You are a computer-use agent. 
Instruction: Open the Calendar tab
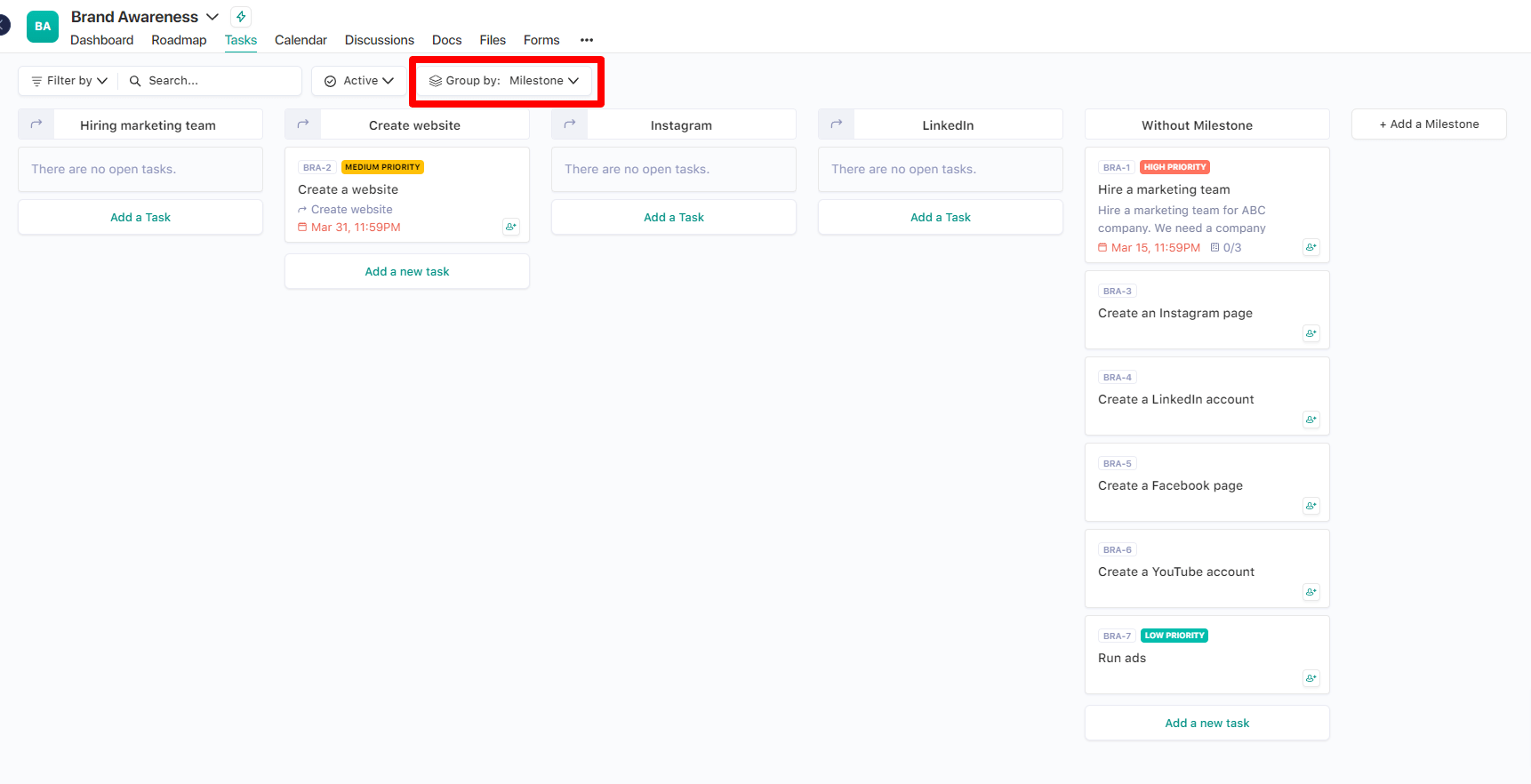point(301,40)
